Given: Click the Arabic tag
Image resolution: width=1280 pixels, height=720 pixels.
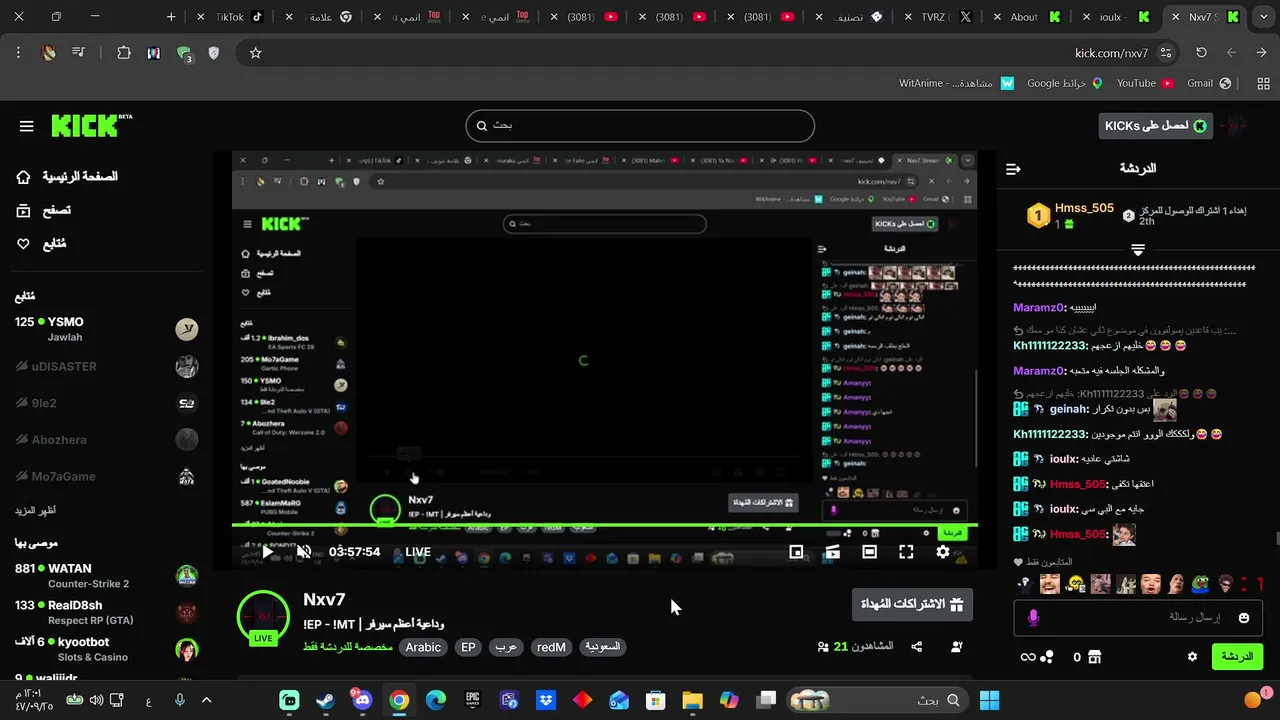Looking at the screenshot, I should point(423,647).
